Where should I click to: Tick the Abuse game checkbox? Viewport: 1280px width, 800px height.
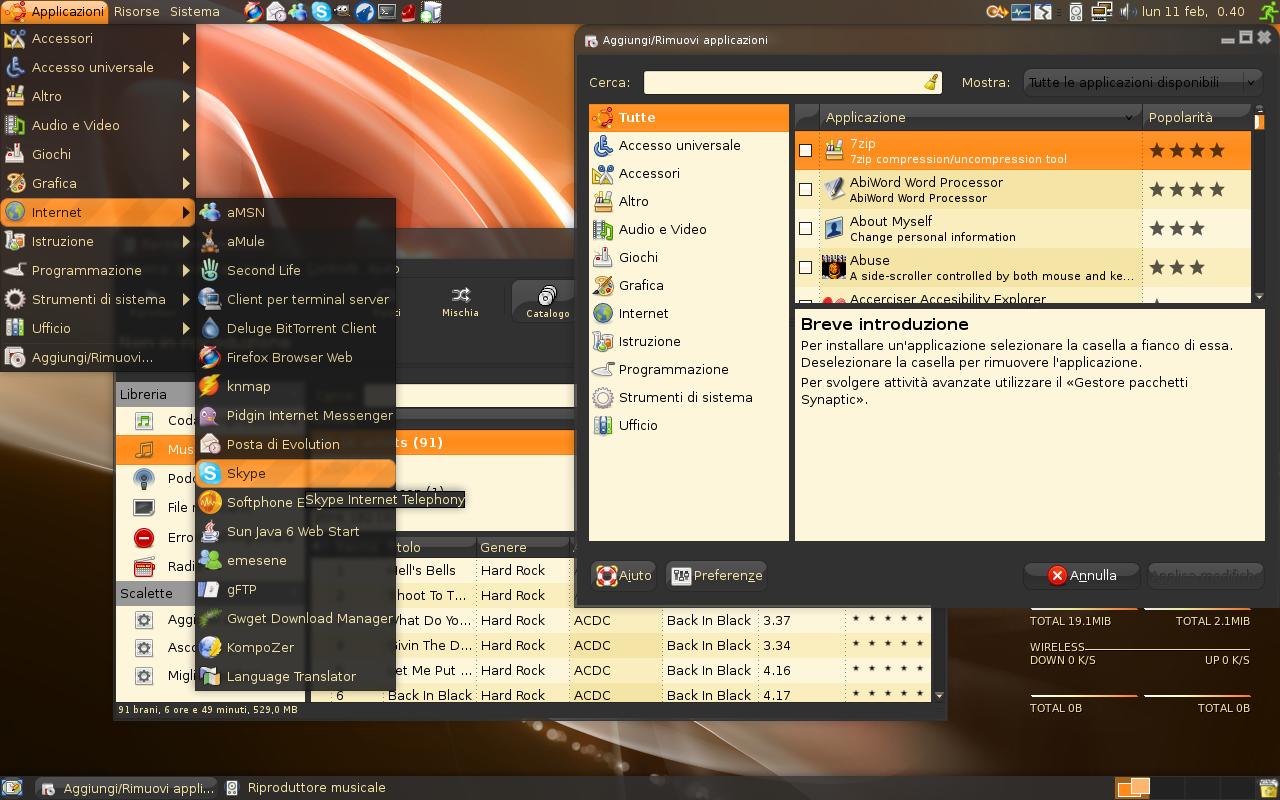pyautogui.click(x=805, y=267)
